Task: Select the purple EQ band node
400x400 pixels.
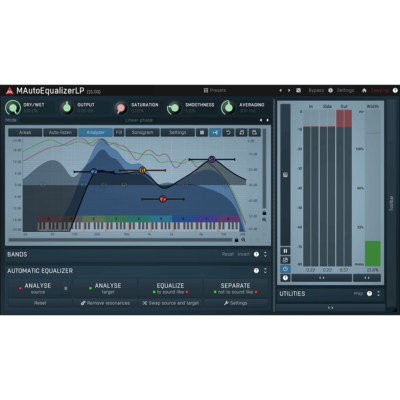Action: point(212,159)
